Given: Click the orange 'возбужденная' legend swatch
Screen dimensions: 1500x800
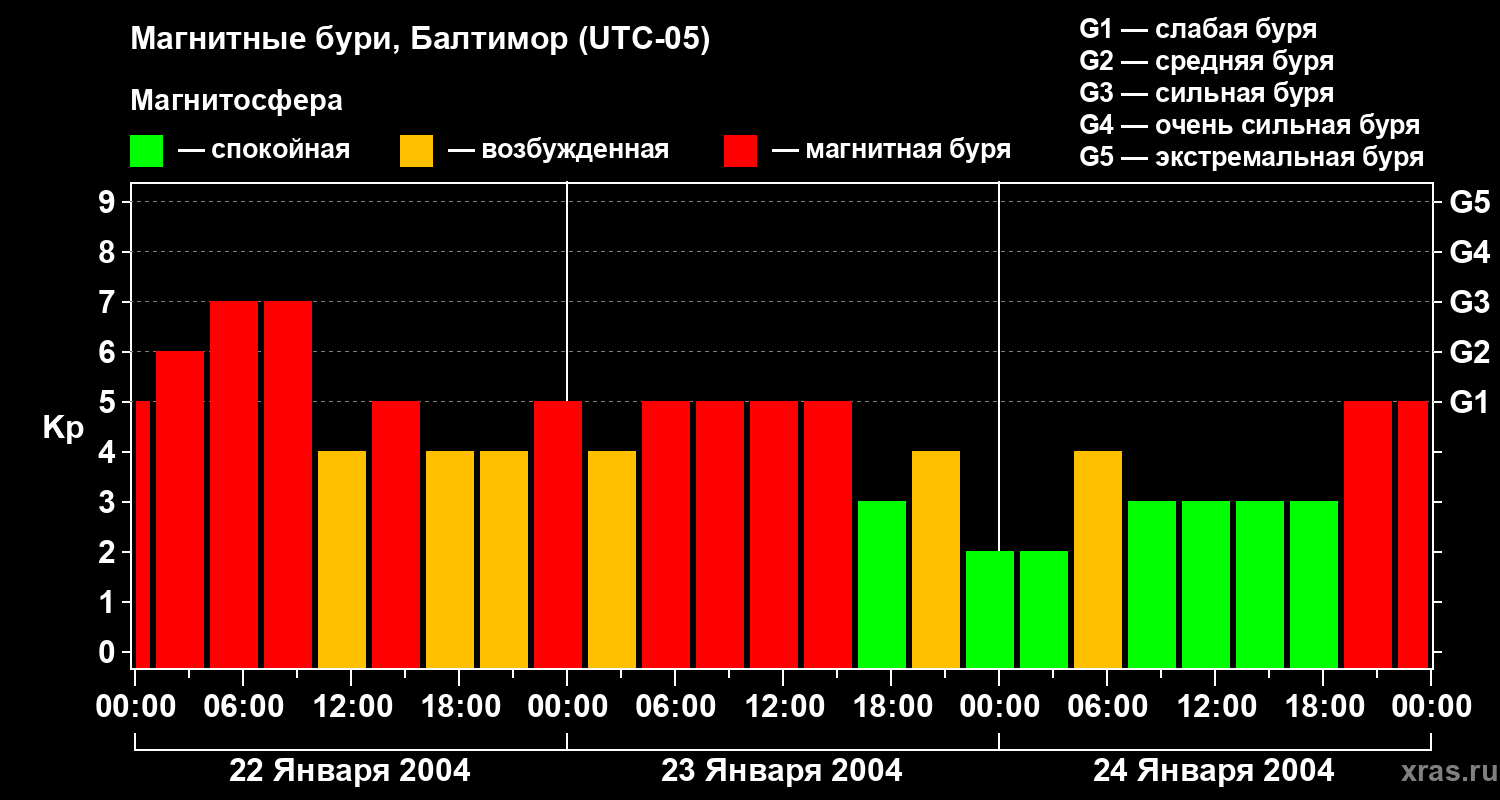Looking at the screenshot, I should [x=416, y=151].
